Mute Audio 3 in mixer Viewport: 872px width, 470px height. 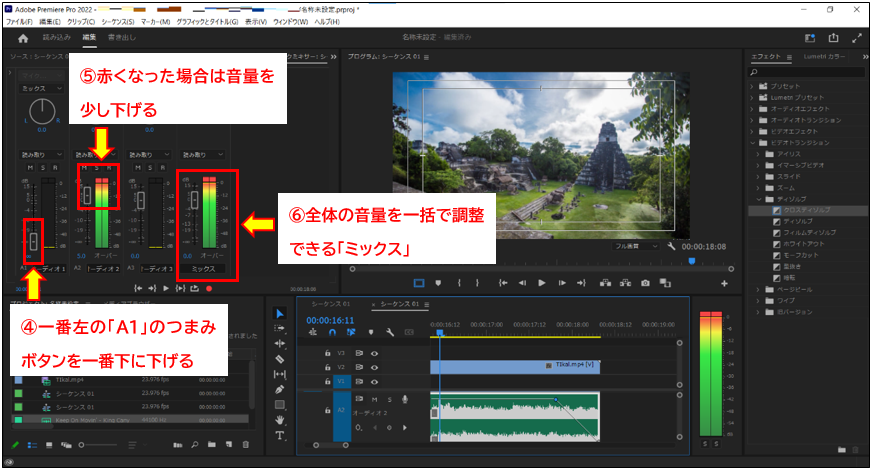point(137,167)
